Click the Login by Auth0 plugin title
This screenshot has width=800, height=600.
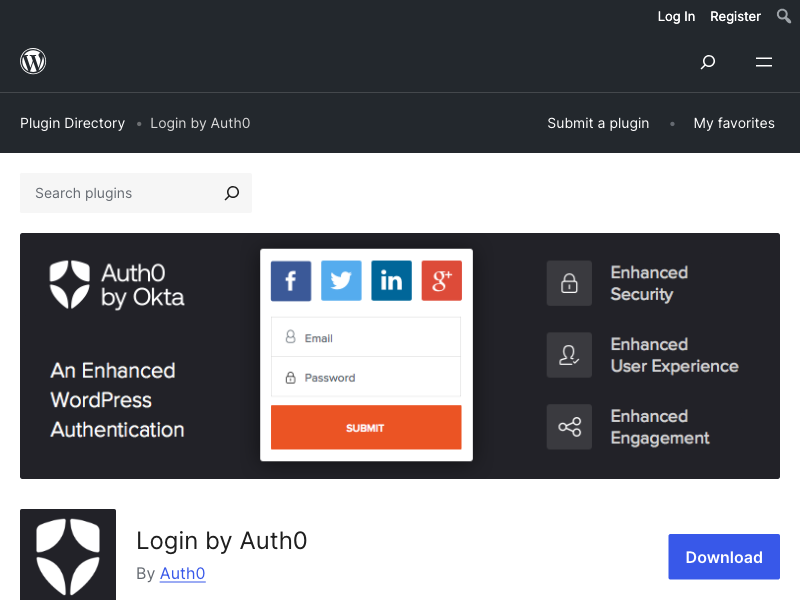pos(221,541)
